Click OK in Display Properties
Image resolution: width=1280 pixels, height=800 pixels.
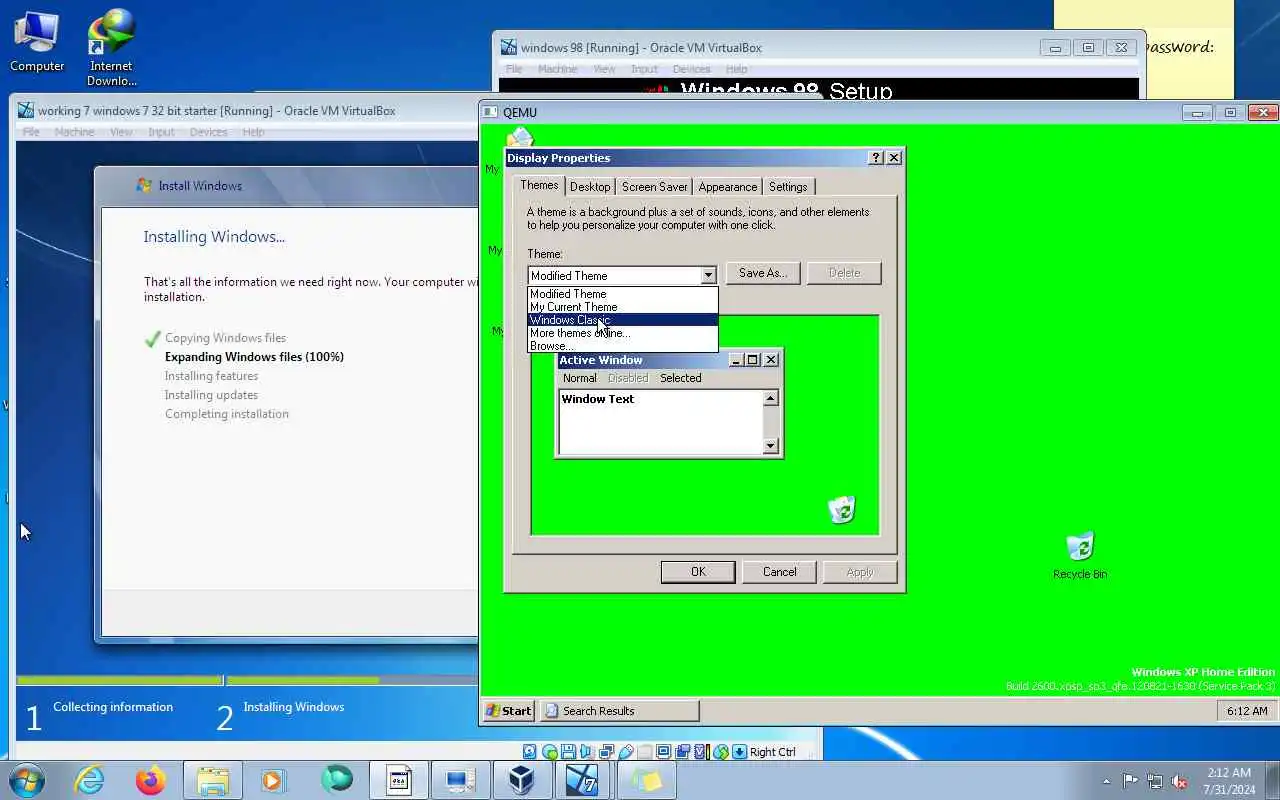[x=698, y=572]
